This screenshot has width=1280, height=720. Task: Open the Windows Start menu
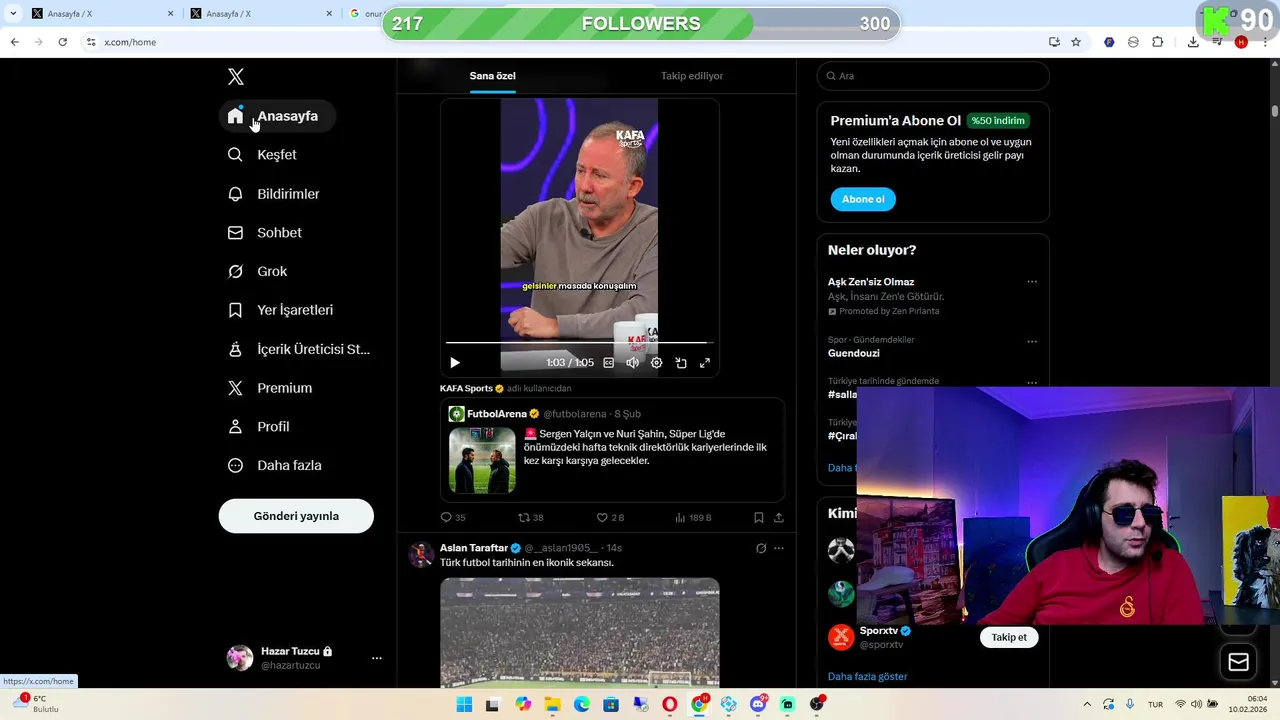464,705
